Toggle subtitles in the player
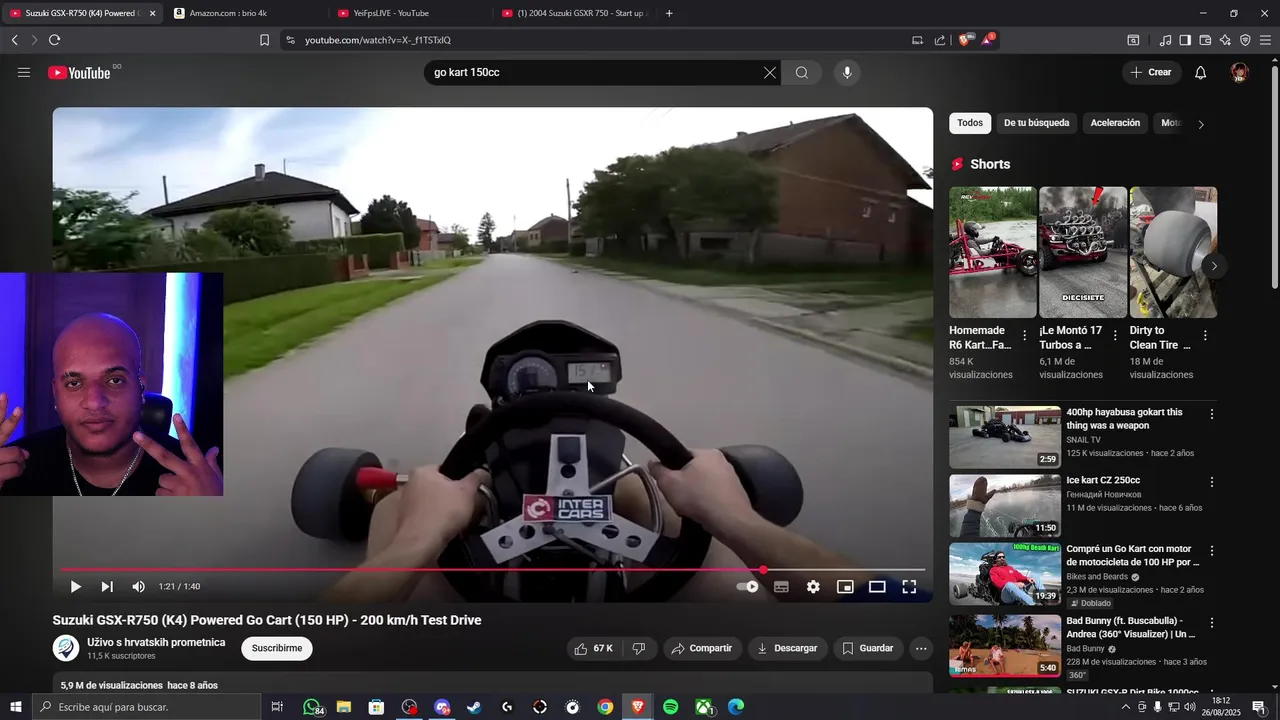The image size is (1280, 720). (x=781, y=587)
